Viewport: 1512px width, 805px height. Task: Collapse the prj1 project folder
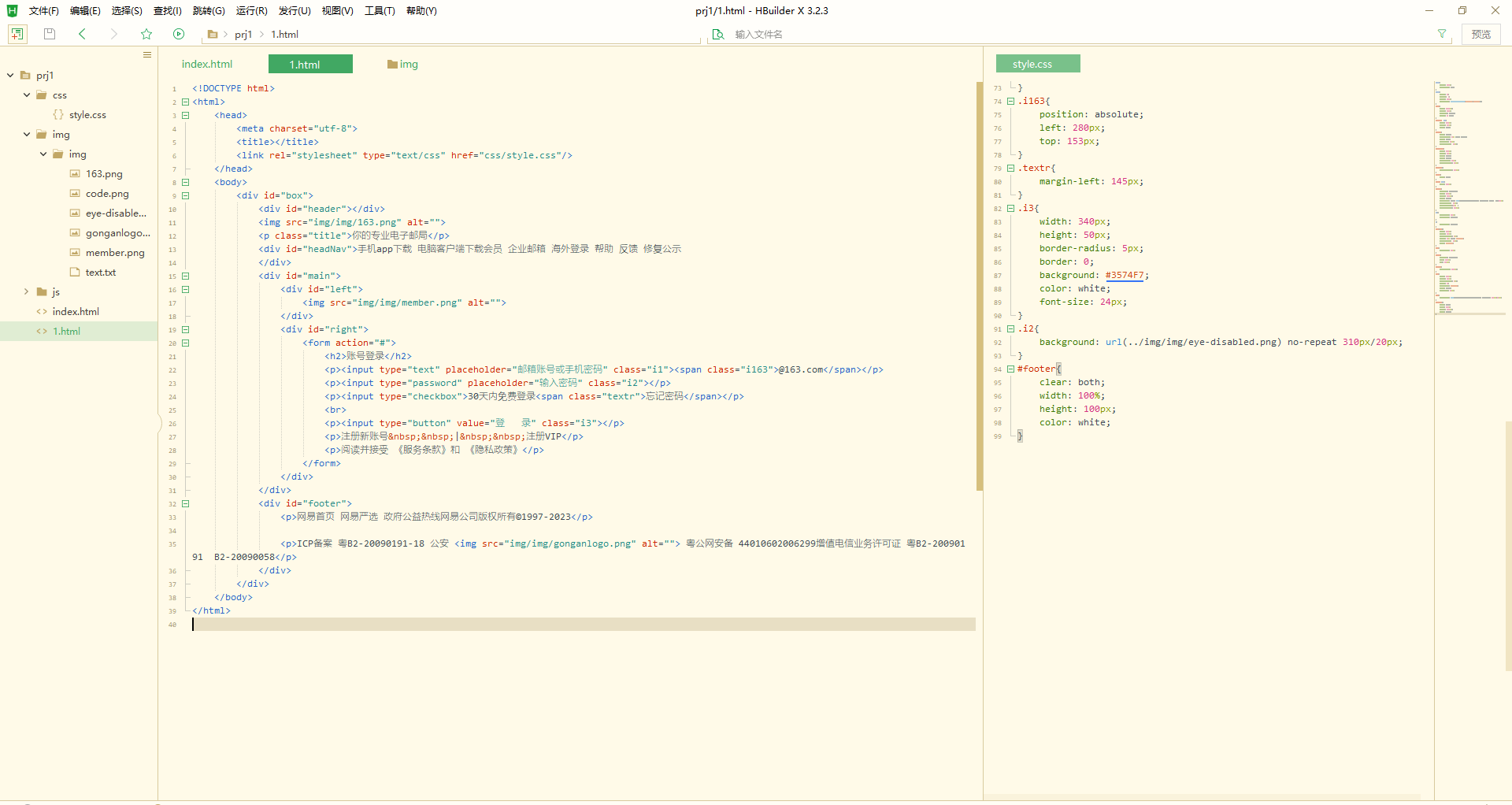coord(10,76)
